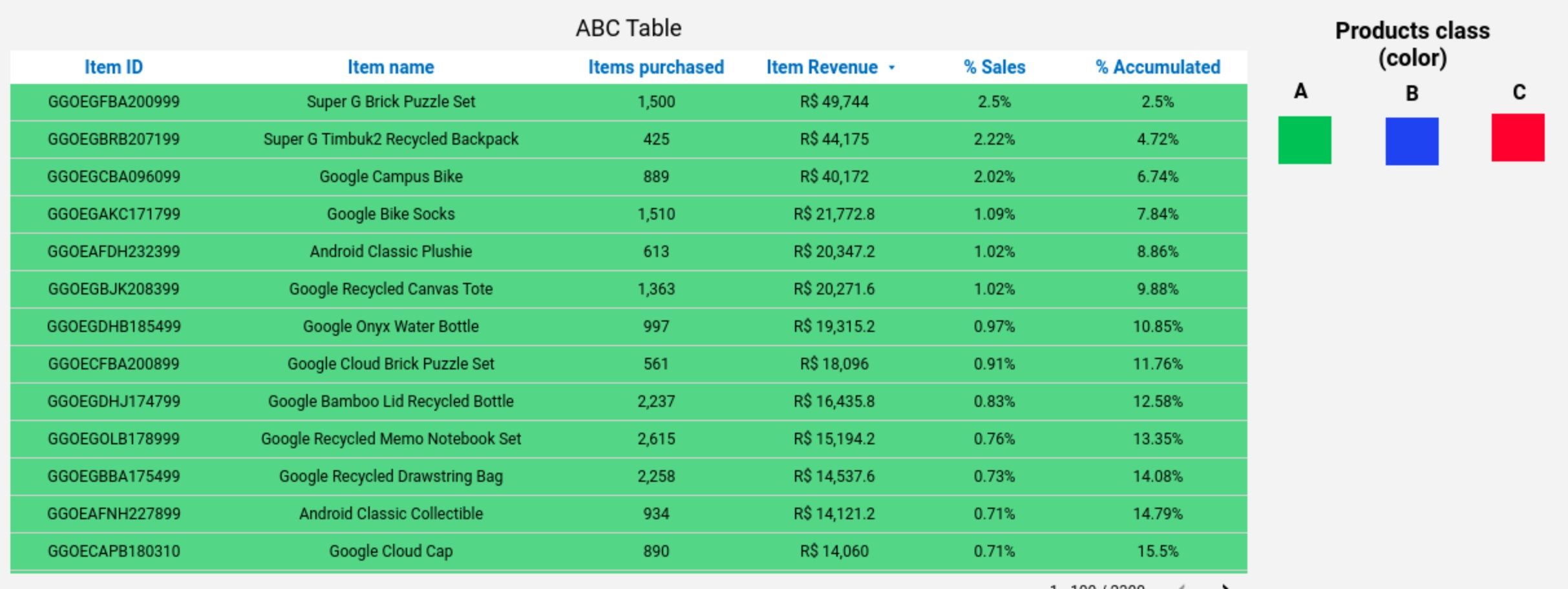Click the Item Revenue header label

click(x=821, y=67)
